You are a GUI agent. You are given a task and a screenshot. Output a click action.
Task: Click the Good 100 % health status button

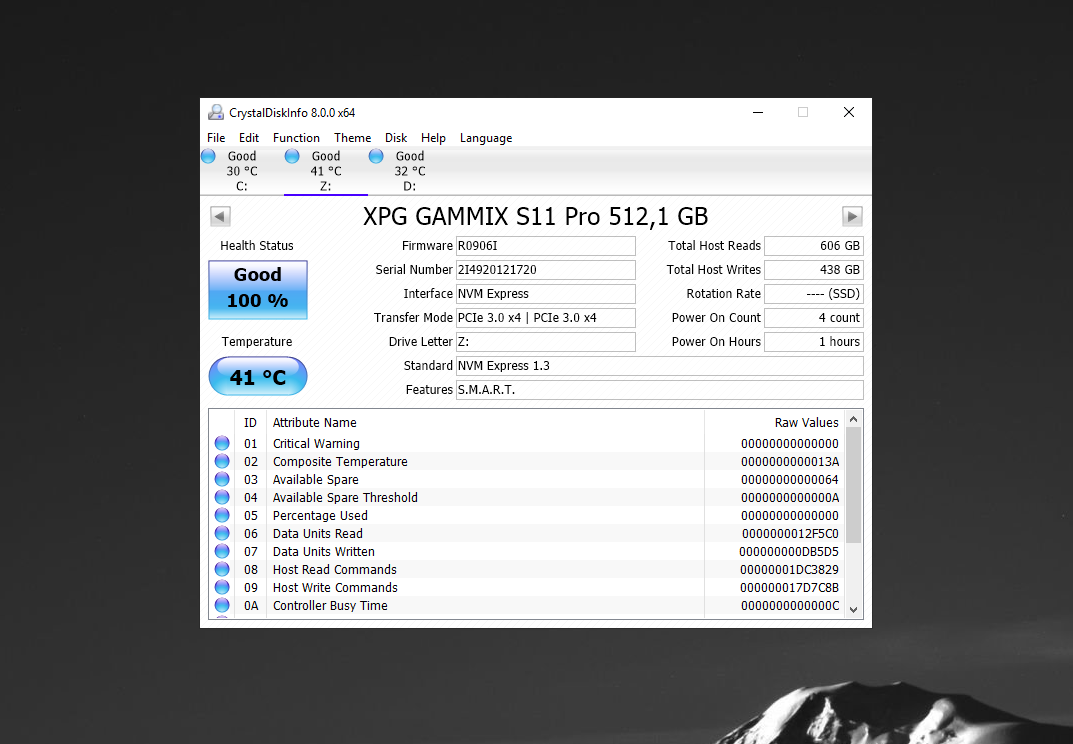click(x=258, y=290)
